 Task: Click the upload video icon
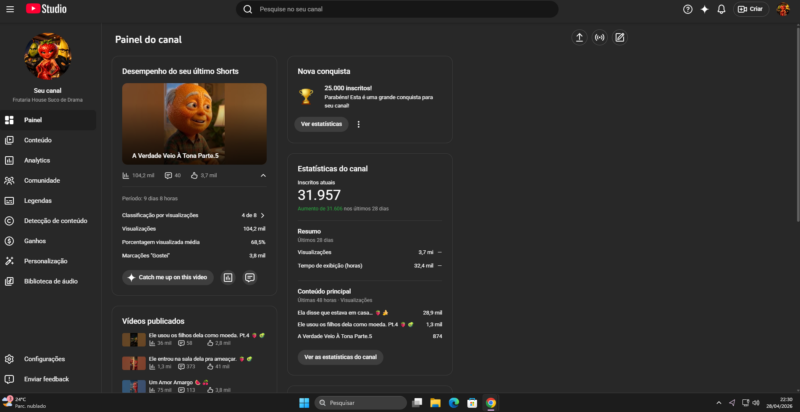point(579,37)
